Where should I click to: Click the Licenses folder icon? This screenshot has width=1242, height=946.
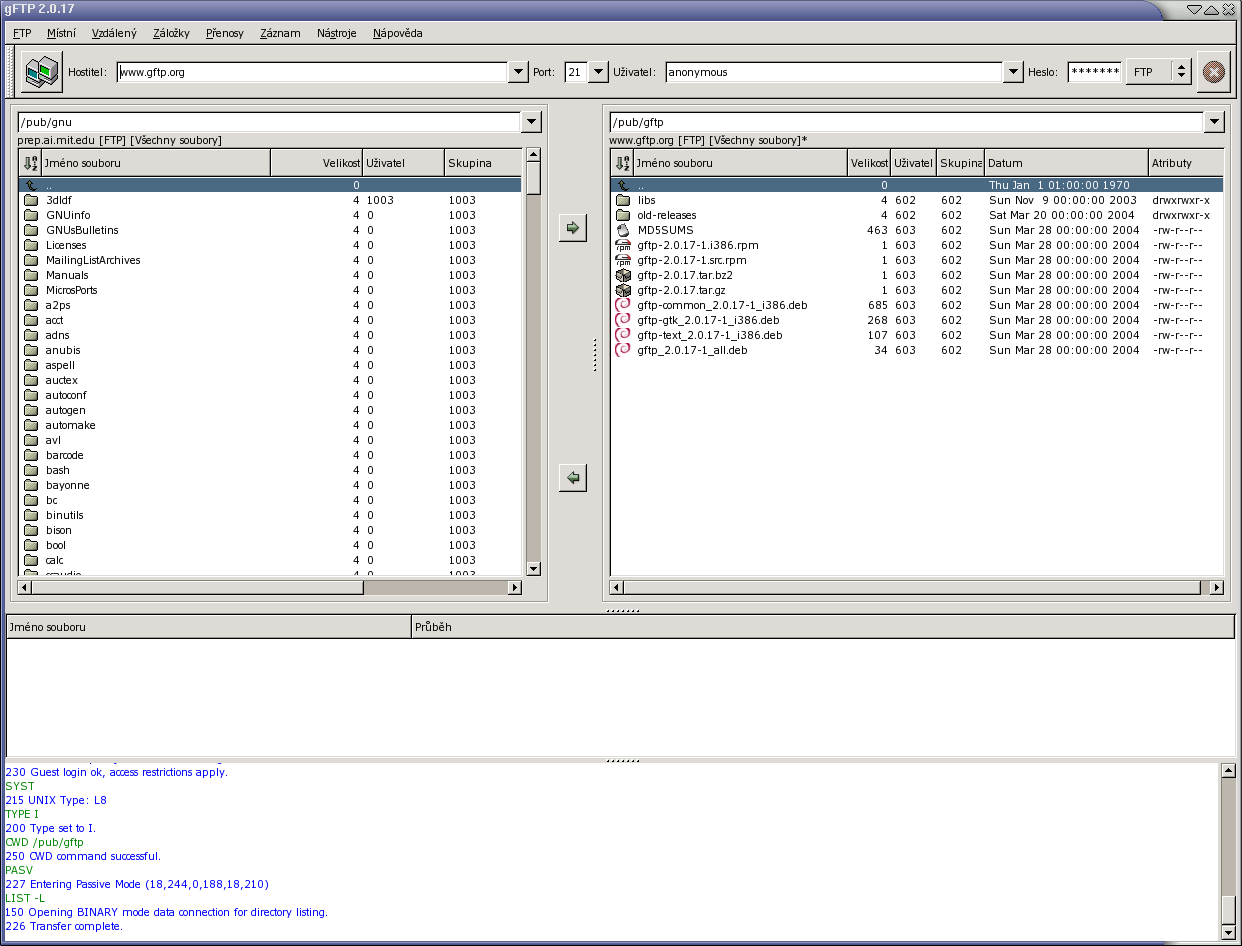pos(31,245)
